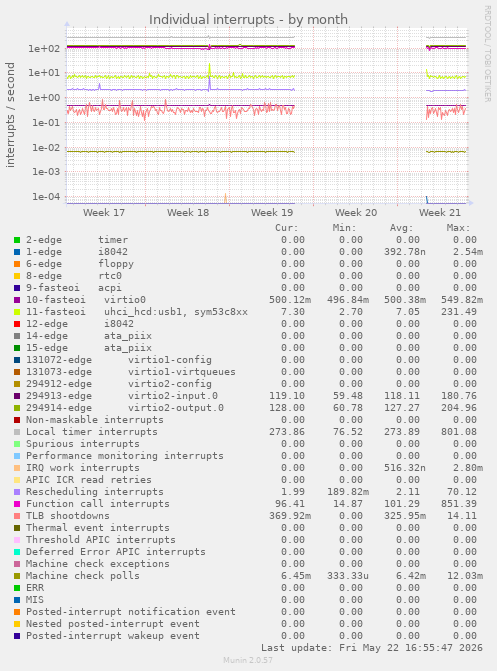Click the Week 20 x-axis label
497x671 pixels.
356,213
